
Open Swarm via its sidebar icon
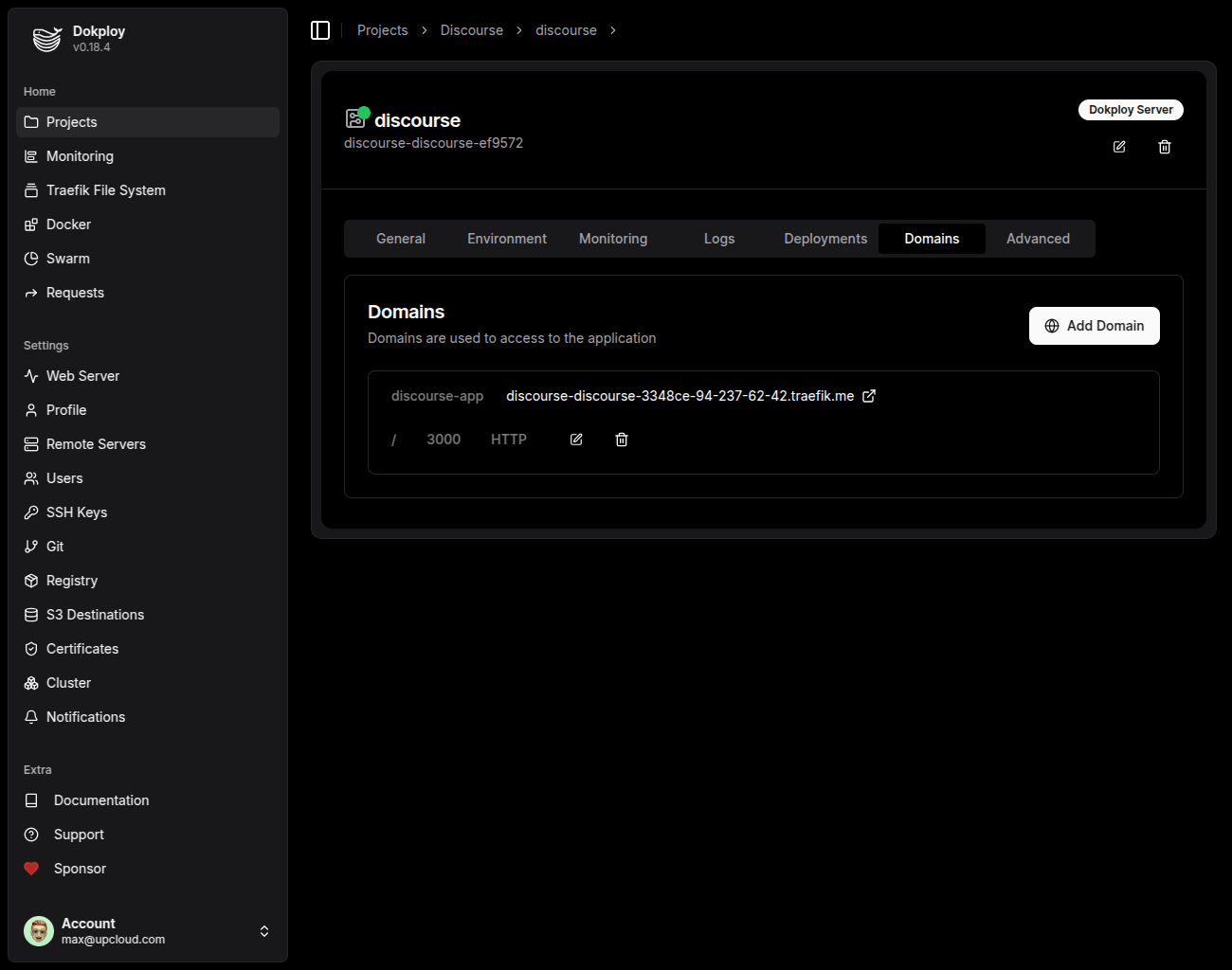[x=31, y=258]
